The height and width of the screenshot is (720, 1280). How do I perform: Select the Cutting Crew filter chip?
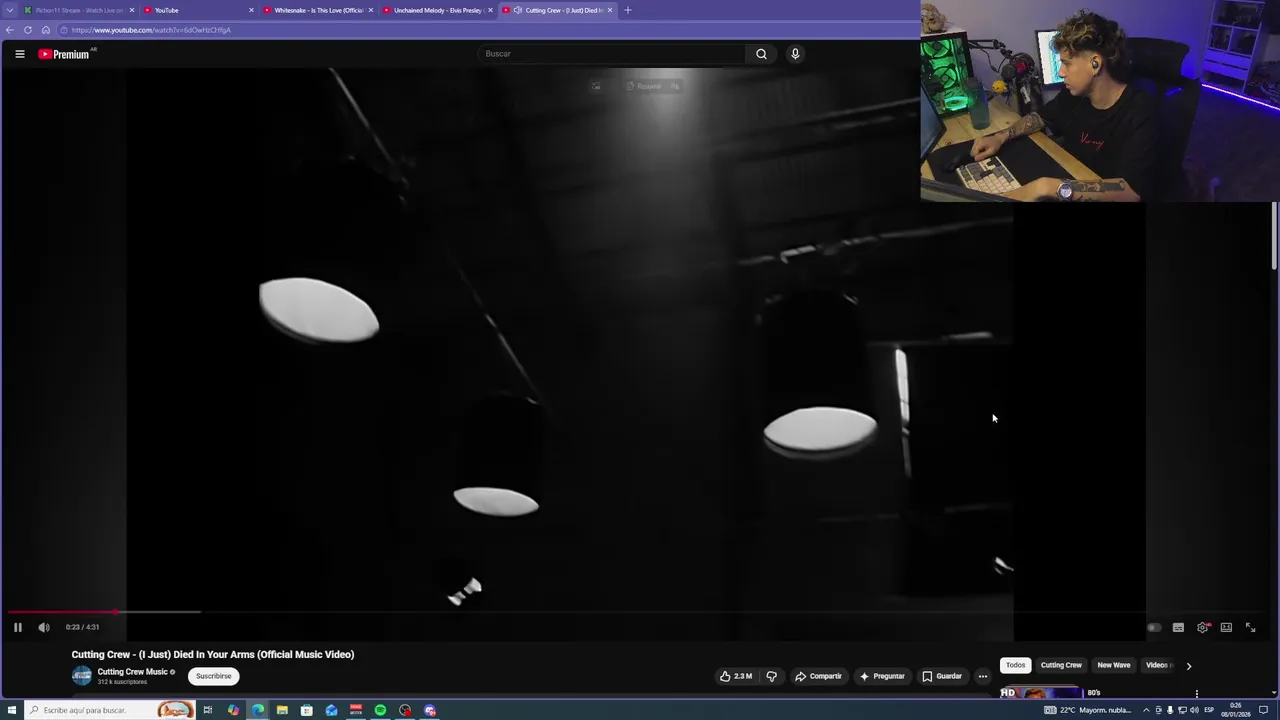(x=1061, y=665)
